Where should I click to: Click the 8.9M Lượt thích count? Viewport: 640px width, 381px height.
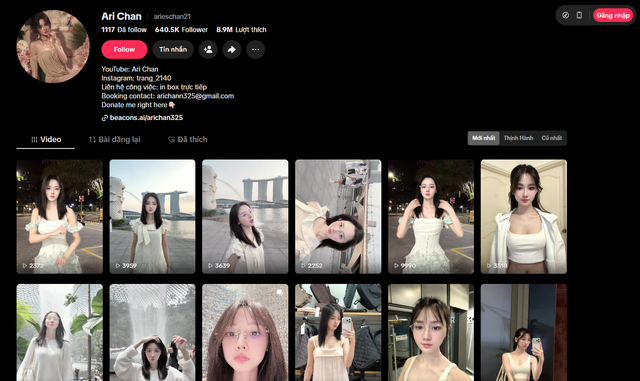(x=241, y=30)
